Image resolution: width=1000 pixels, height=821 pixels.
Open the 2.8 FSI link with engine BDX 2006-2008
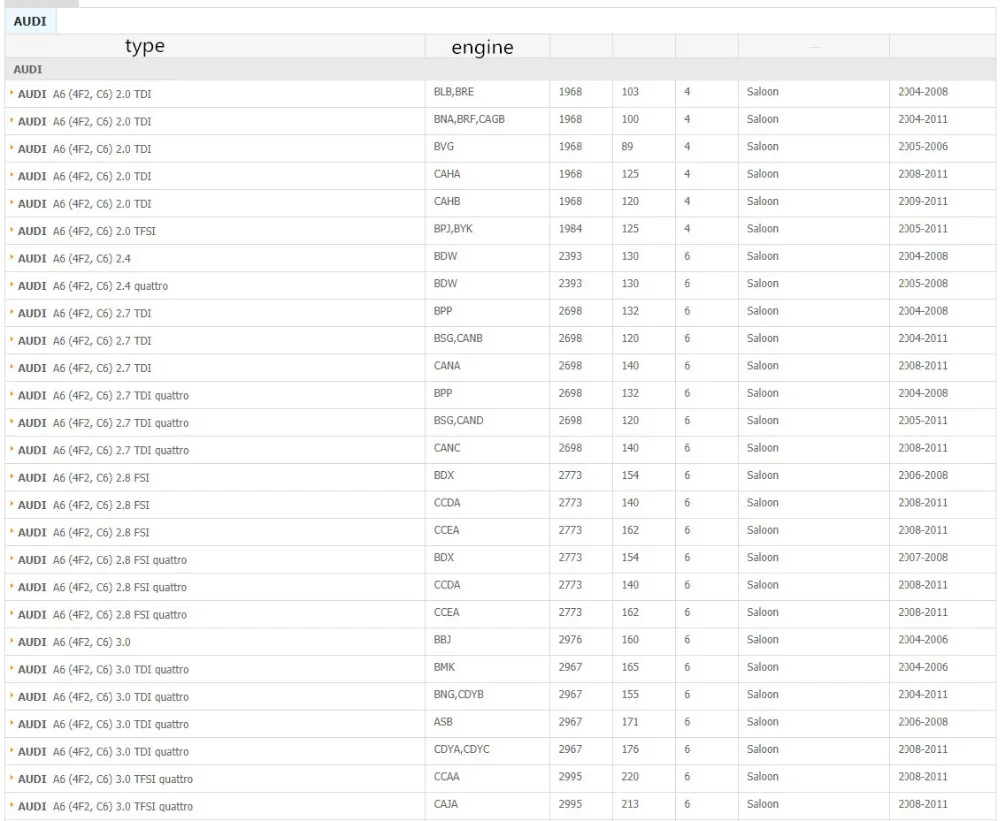click(84, 478)
